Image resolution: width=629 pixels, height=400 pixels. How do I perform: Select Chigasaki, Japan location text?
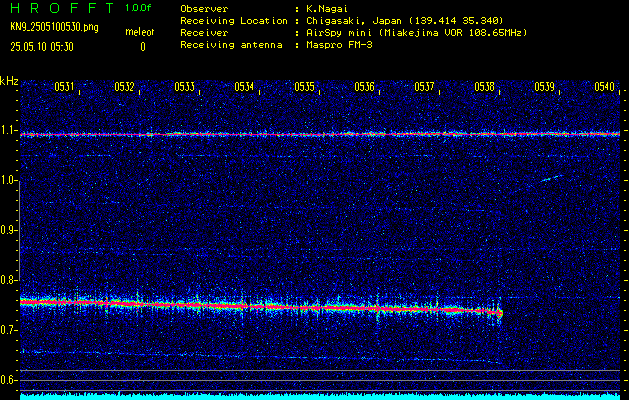click(x=405, y=21)
